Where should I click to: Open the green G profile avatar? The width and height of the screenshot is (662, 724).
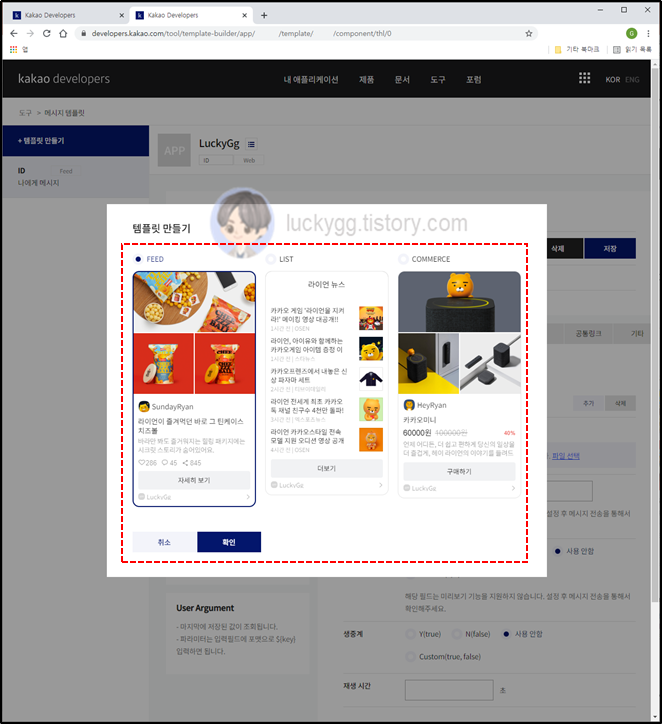[631, 33]
